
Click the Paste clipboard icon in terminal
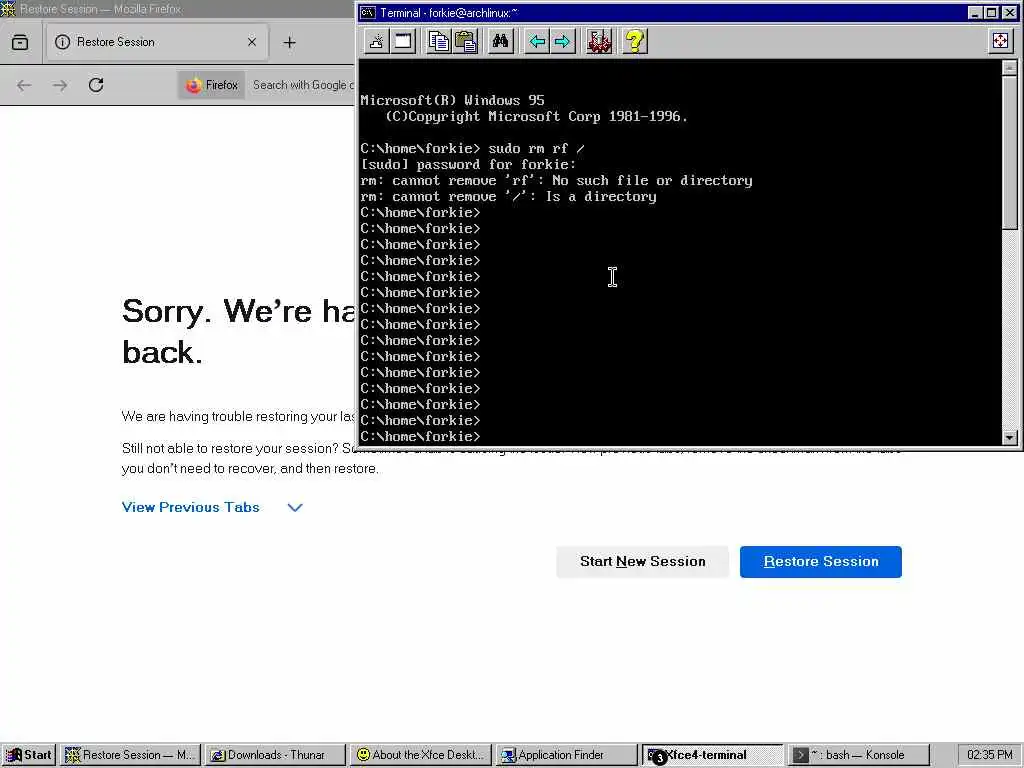466,42
